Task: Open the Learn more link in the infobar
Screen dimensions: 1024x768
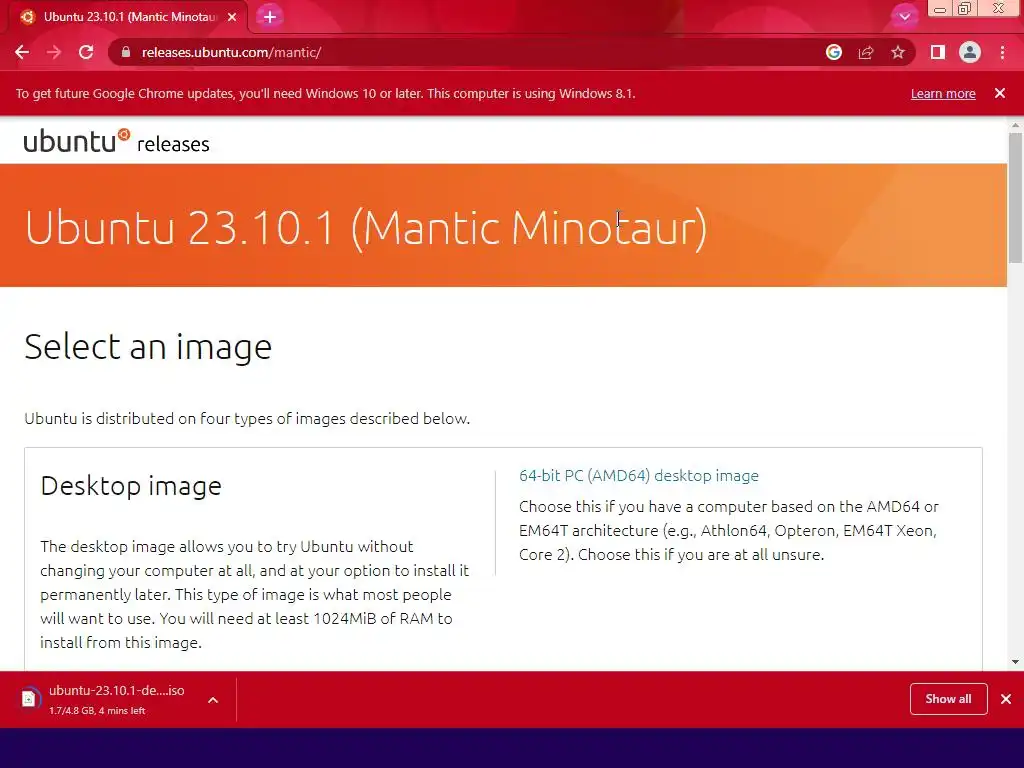Action: [943, 93]
